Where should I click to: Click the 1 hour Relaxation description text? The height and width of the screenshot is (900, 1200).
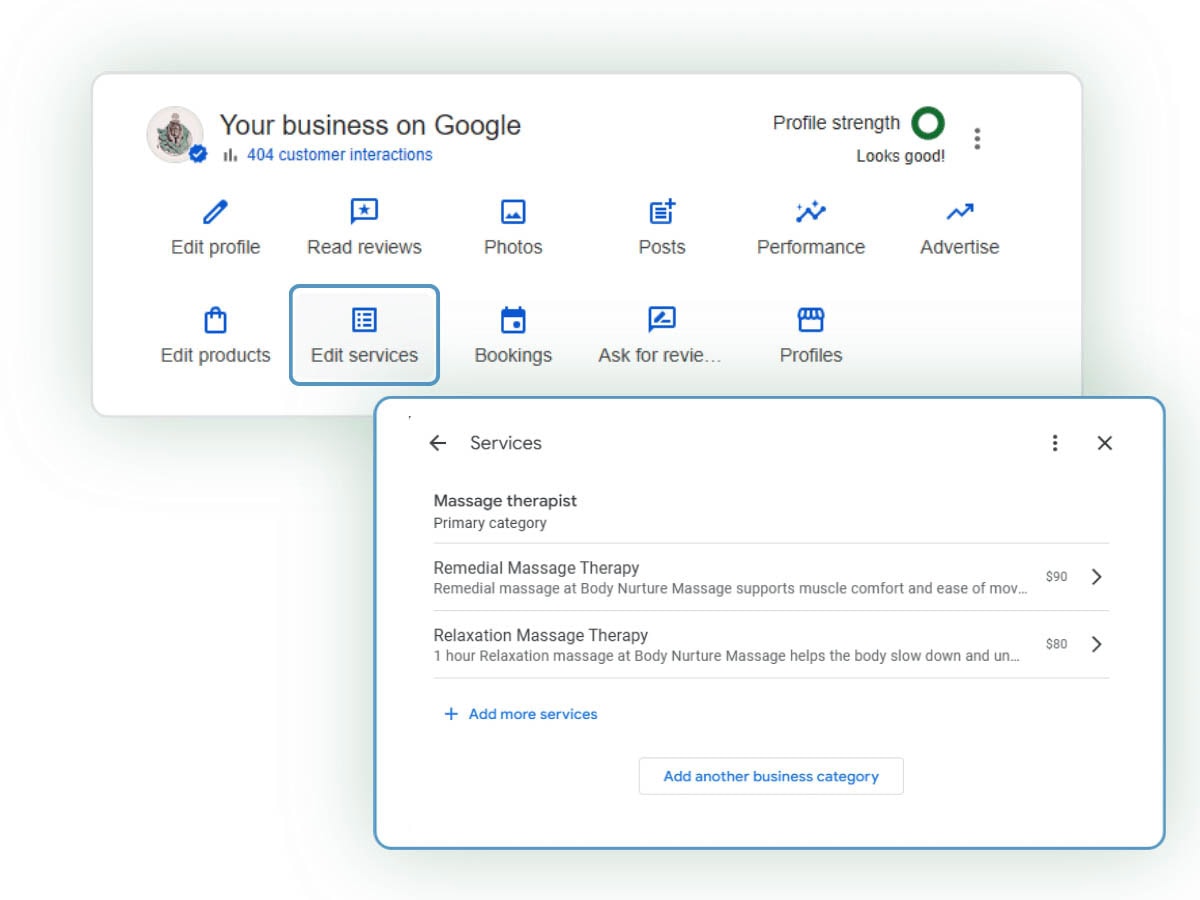[727, 656]
